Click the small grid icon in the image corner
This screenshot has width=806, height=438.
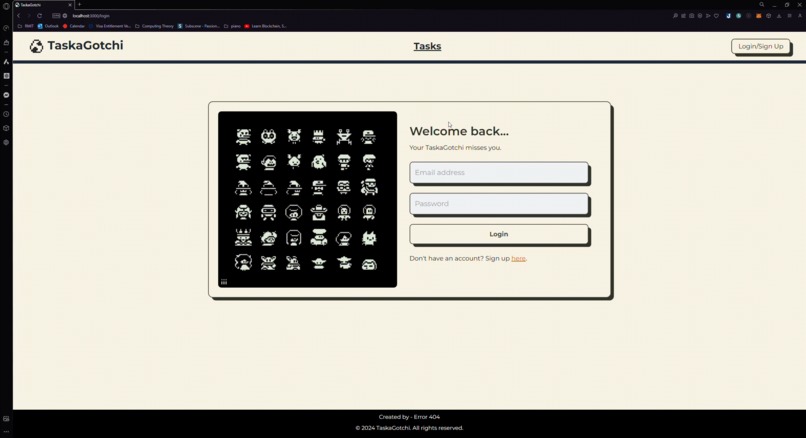click(x=224, y=282)
